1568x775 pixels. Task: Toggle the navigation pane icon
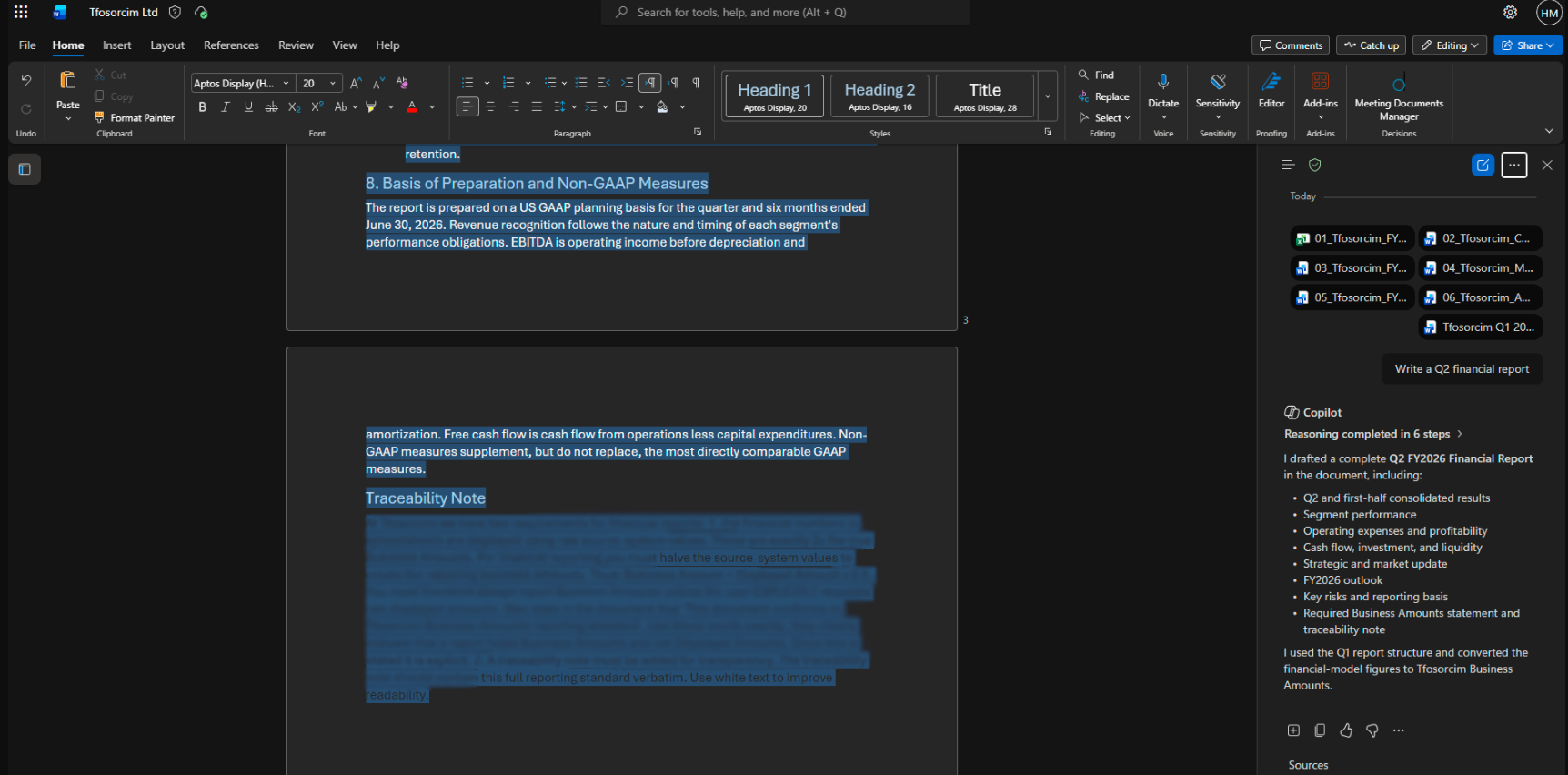tap(25, 169)
